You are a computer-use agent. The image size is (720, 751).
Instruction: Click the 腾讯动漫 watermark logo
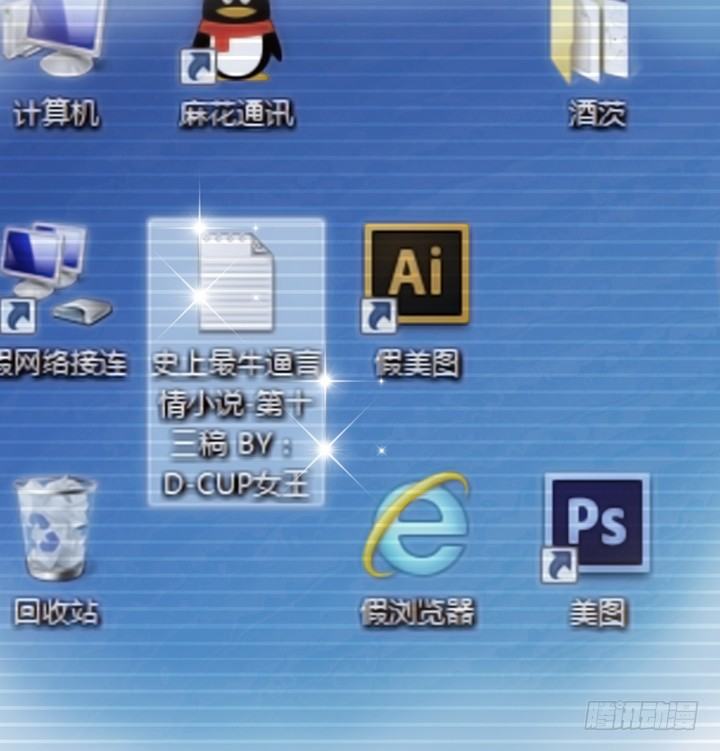[x=644, y=714]
